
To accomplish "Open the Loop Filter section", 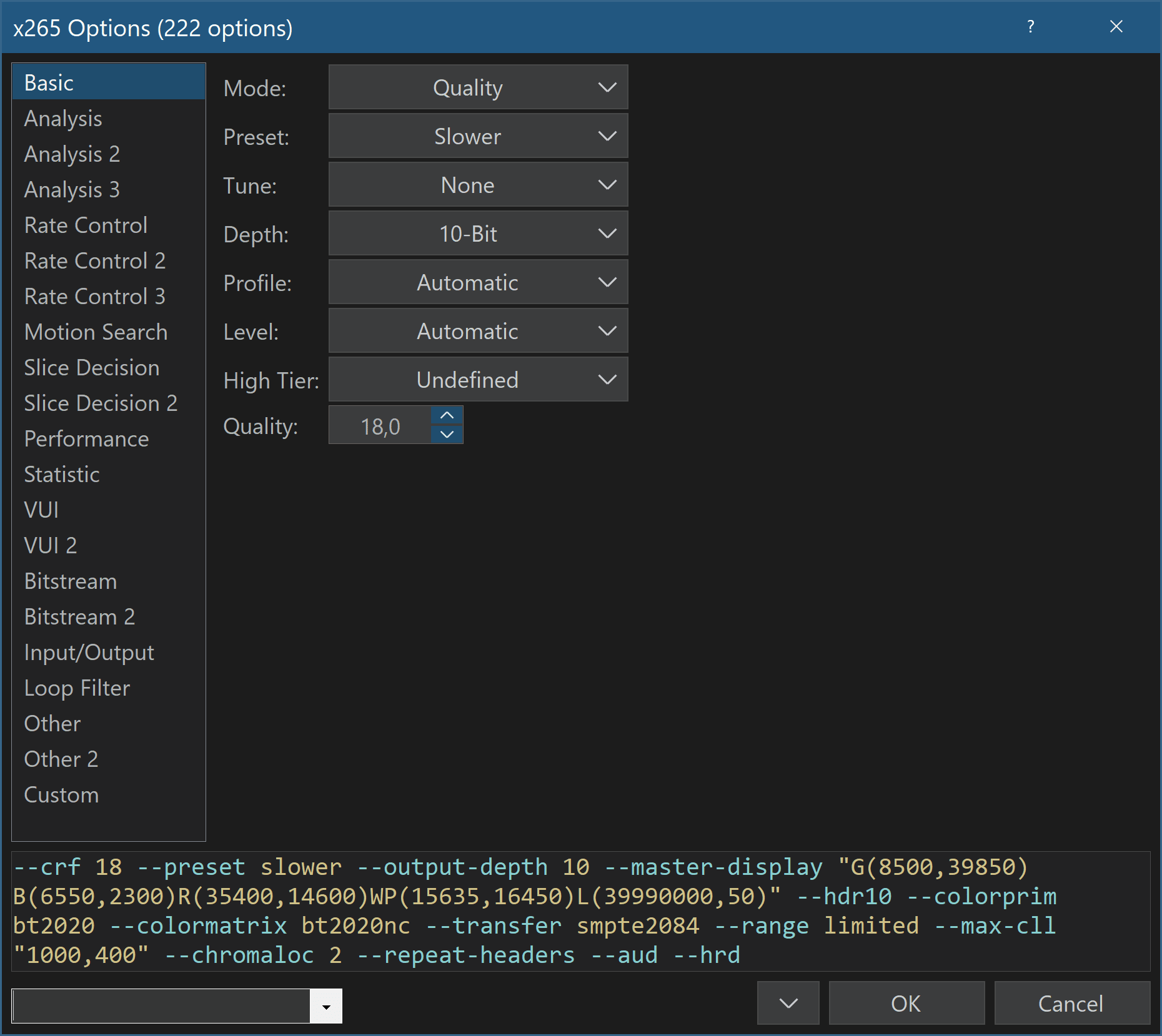I will [77, 688].
